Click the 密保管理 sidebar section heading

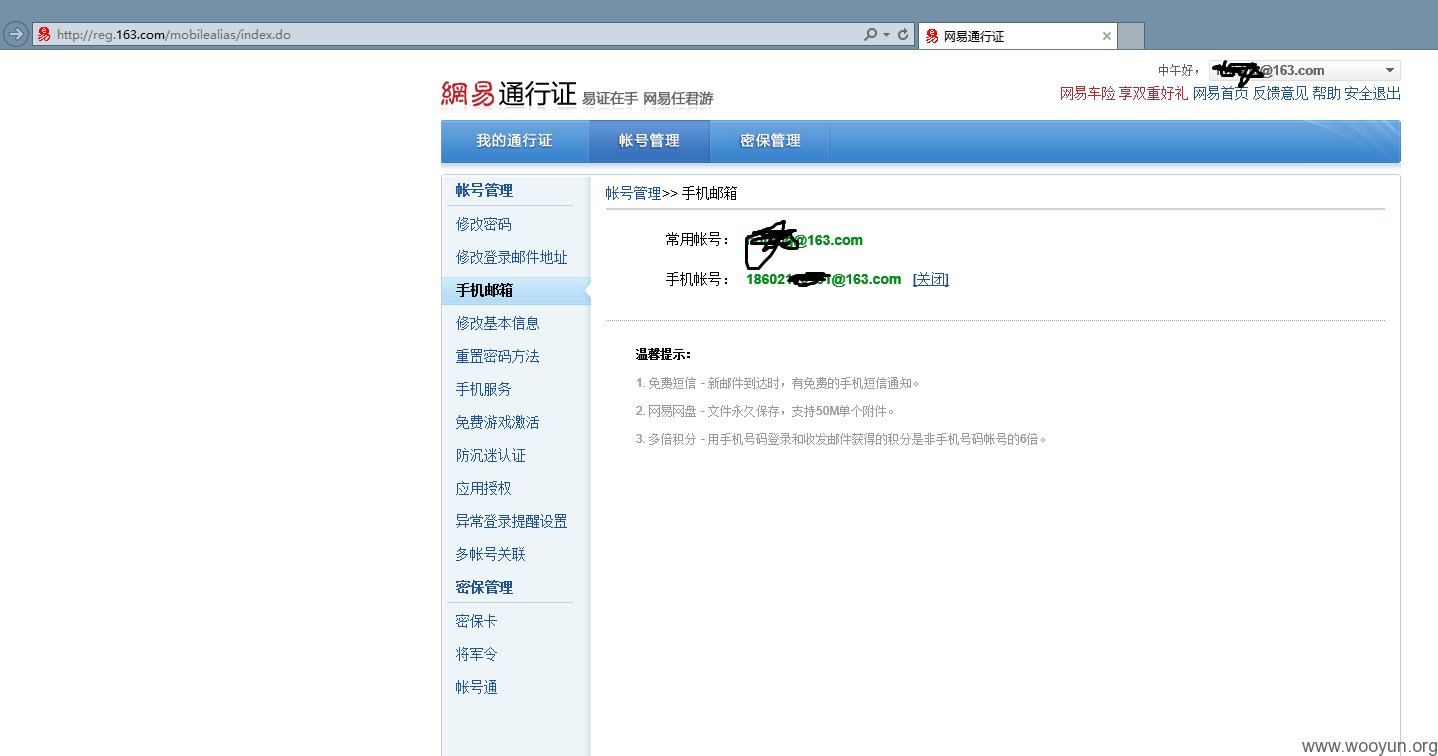[484, 587]
